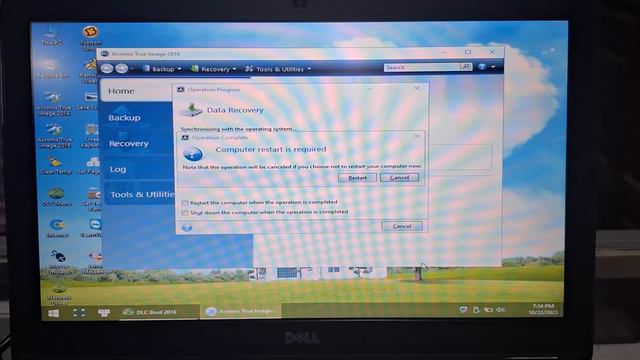Close the Operation Complete dialog
Viewport: 640px width, 360px height.
click(x=417, y=136)
